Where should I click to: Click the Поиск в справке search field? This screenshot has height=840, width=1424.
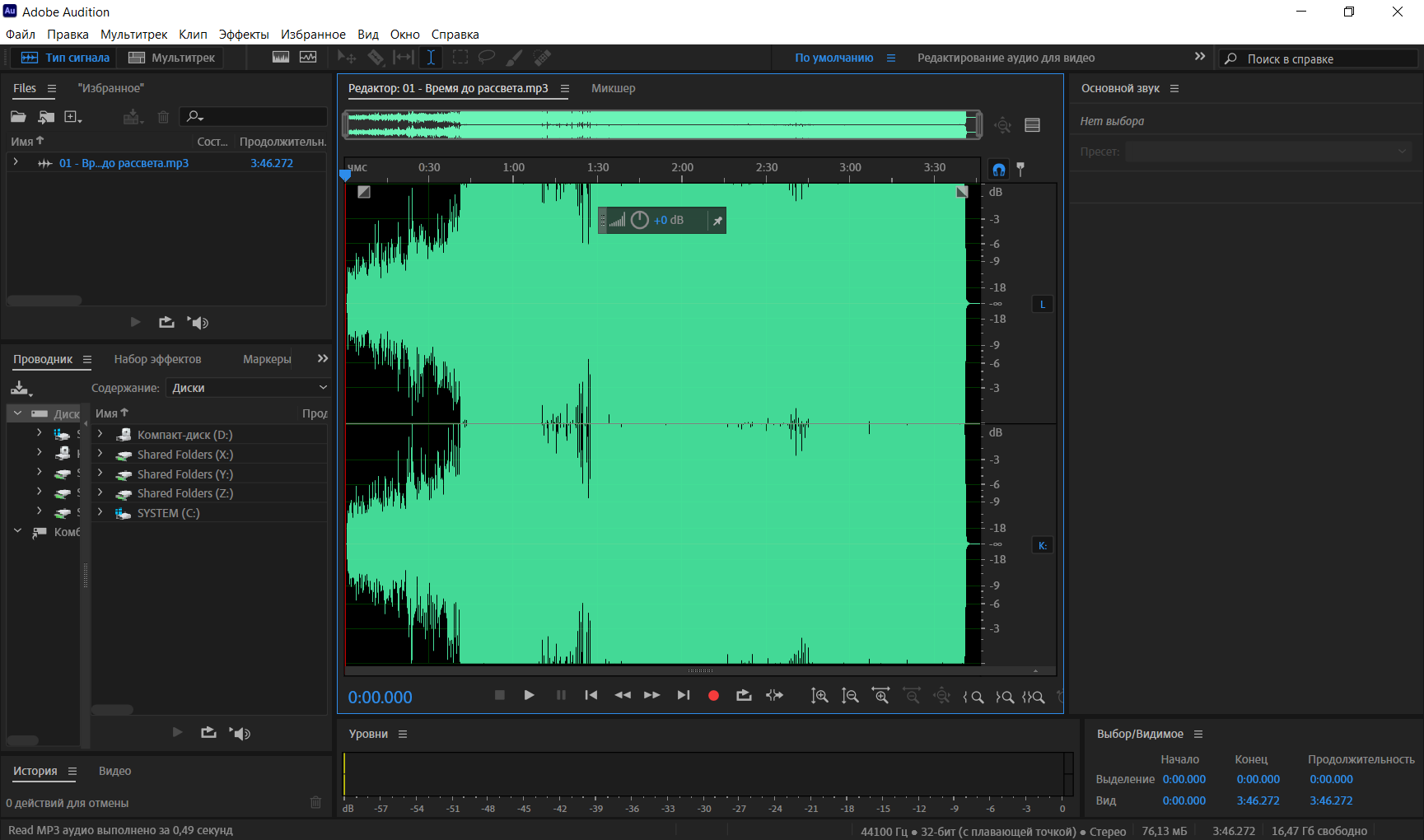coord(1318,58)
